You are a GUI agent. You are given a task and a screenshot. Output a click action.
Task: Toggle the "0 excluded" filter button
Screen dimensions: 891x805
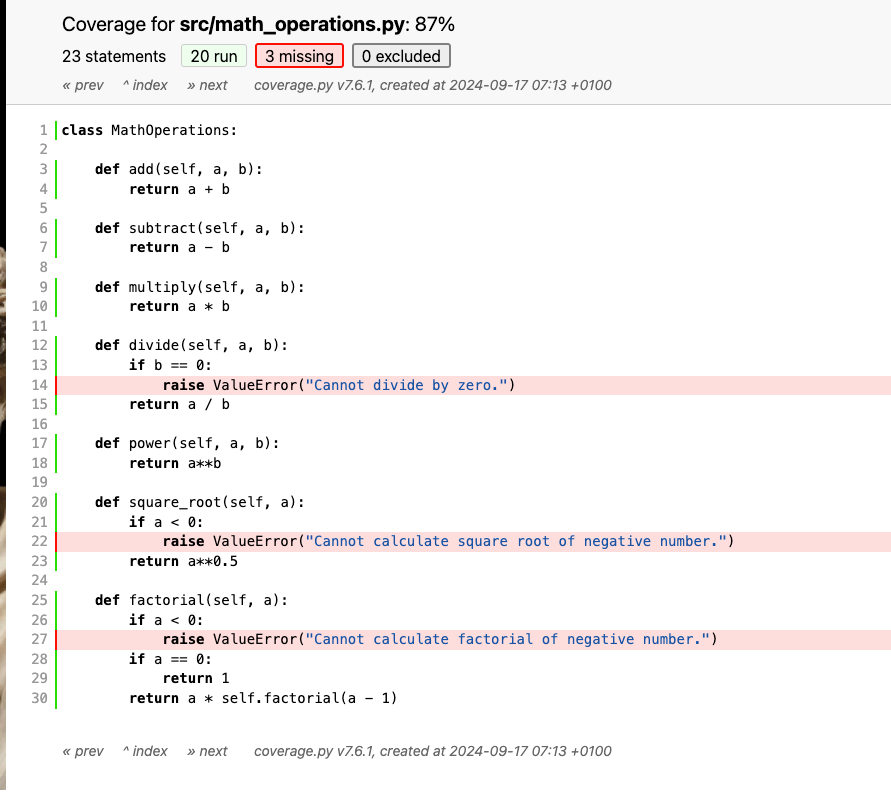point(402,57)
